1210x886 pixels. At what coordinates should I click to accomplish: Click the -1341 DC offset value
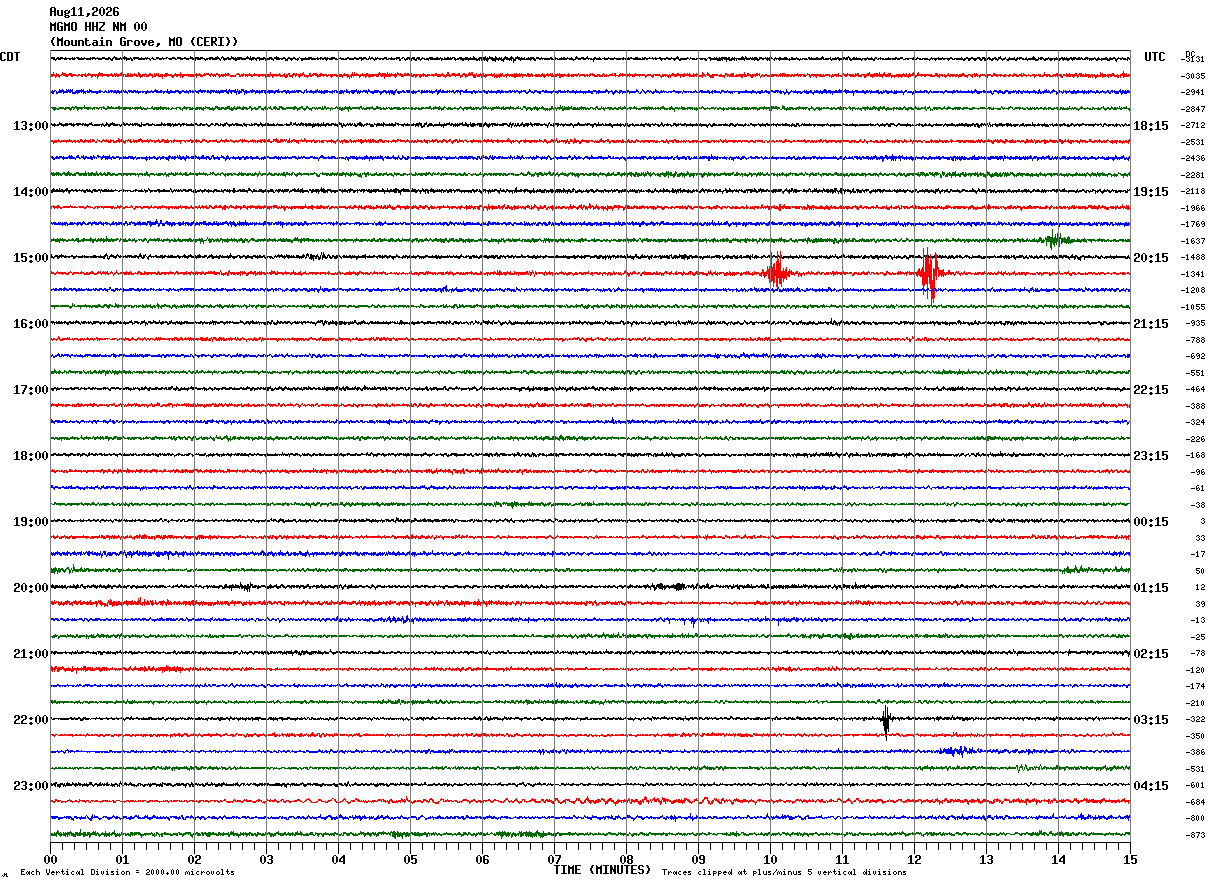click(1193, 274)
